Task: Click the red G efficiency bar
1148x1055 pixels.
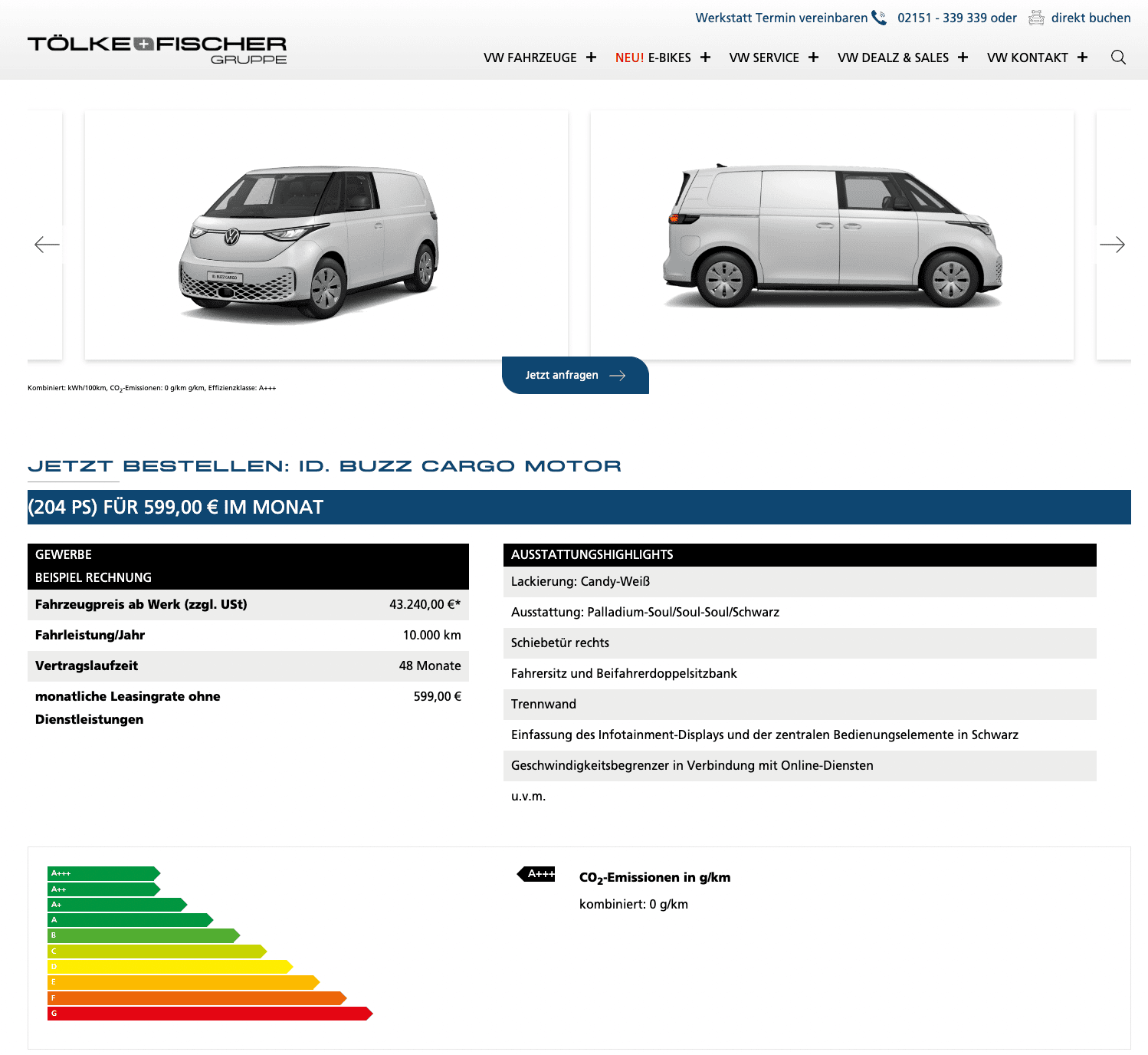Action: (210, 1014)
